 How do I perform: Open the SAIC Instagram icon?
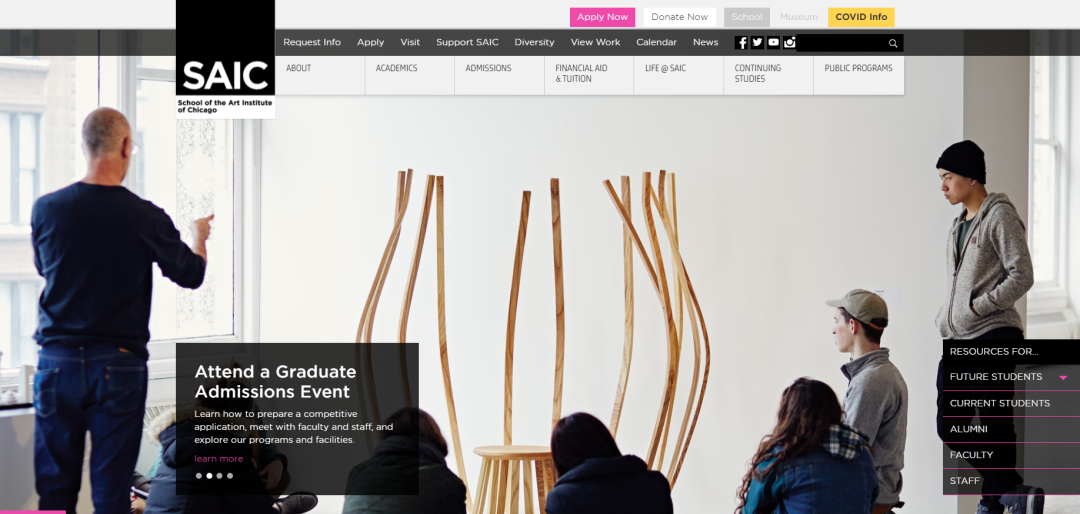pos(789,43)
